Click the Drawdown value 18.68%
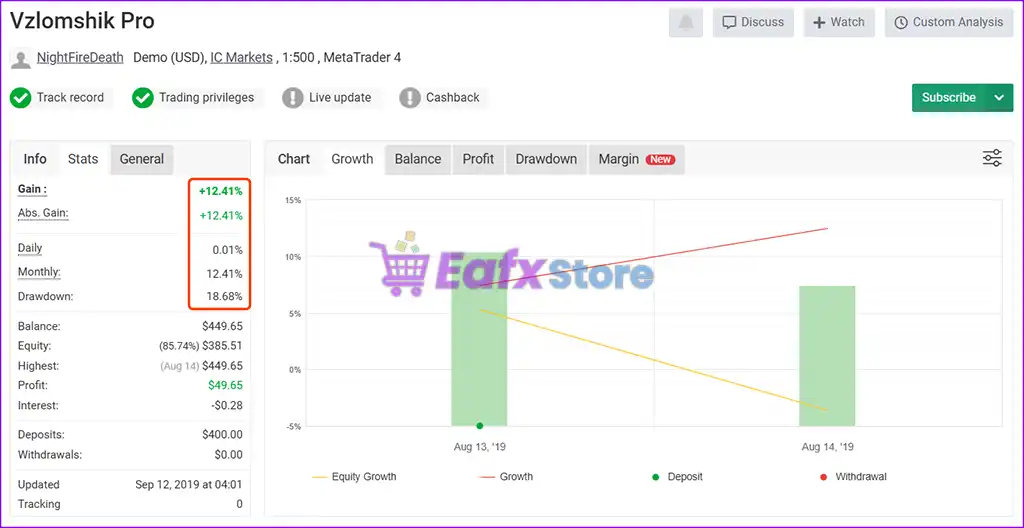Viewport: 1024px width, 528px height. [x=224, y=296]
